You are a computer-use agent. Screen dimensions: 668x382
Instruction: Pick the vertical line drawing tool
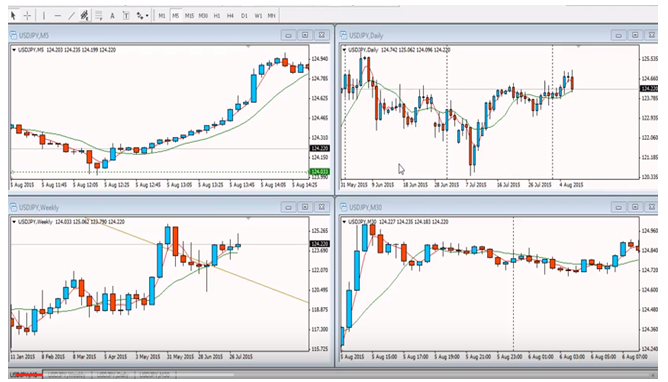coord(43,16)
